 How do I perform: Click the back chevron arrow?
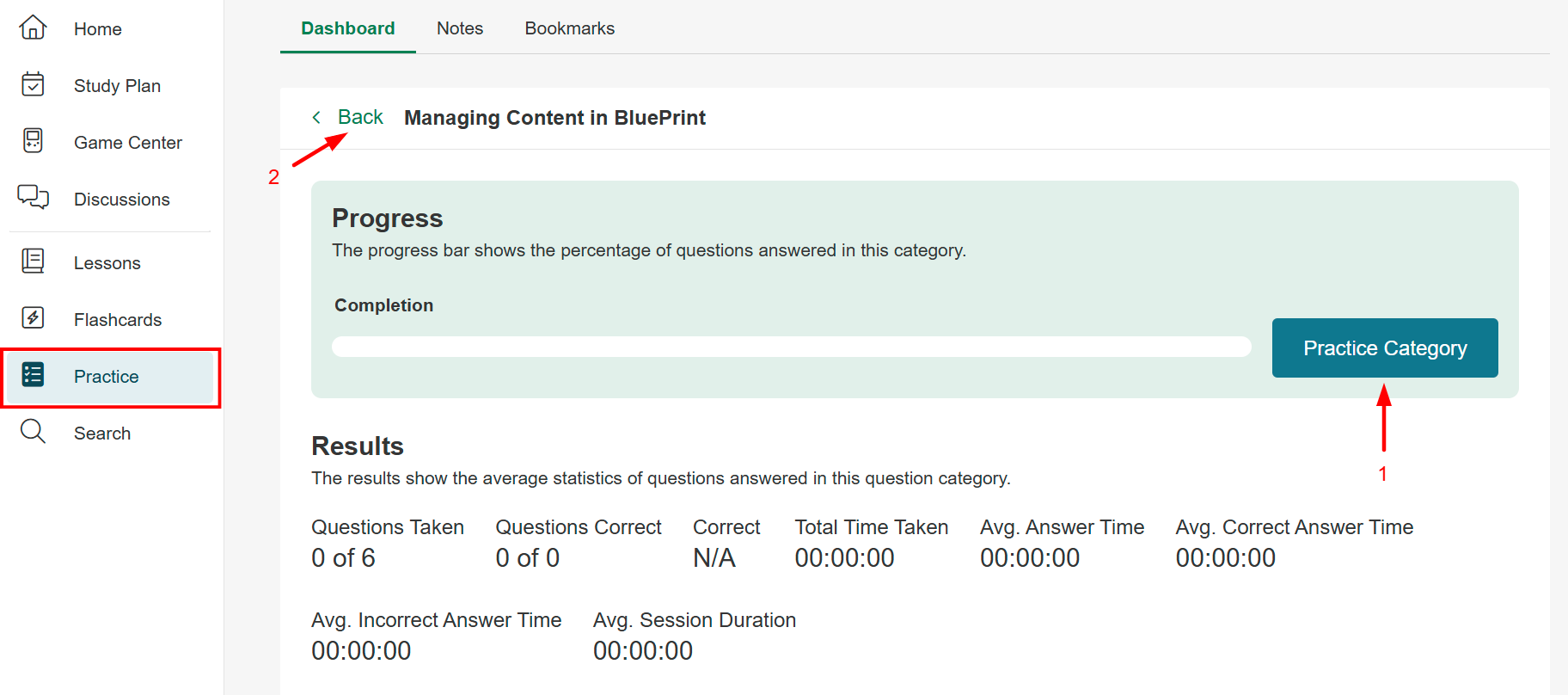pos(316,117)
